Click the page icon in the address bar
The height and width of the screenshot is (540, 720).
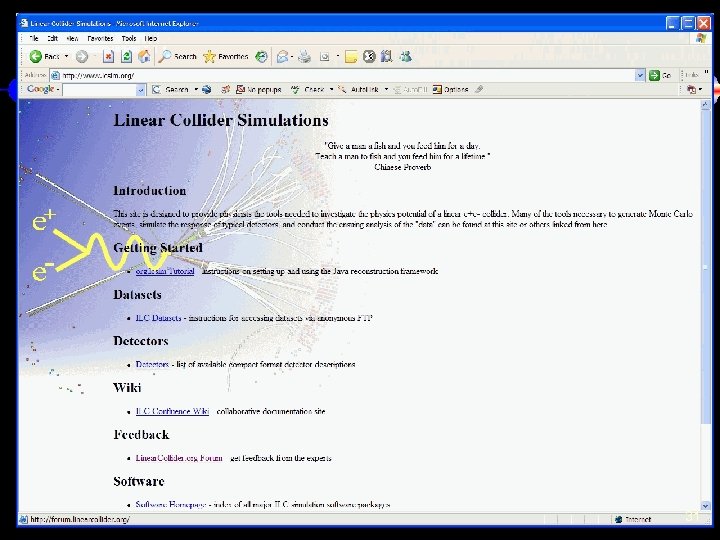coord(55,75)
